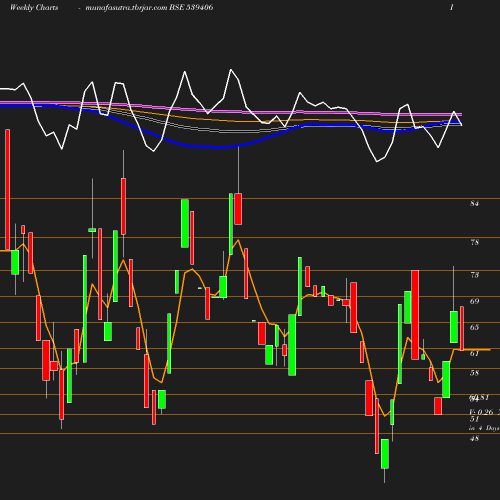Click the 'munafasutra.tbrjar.com BSE 539406' header text
Image resolution: width=500 pixels, height=500 pixels.
149,8
